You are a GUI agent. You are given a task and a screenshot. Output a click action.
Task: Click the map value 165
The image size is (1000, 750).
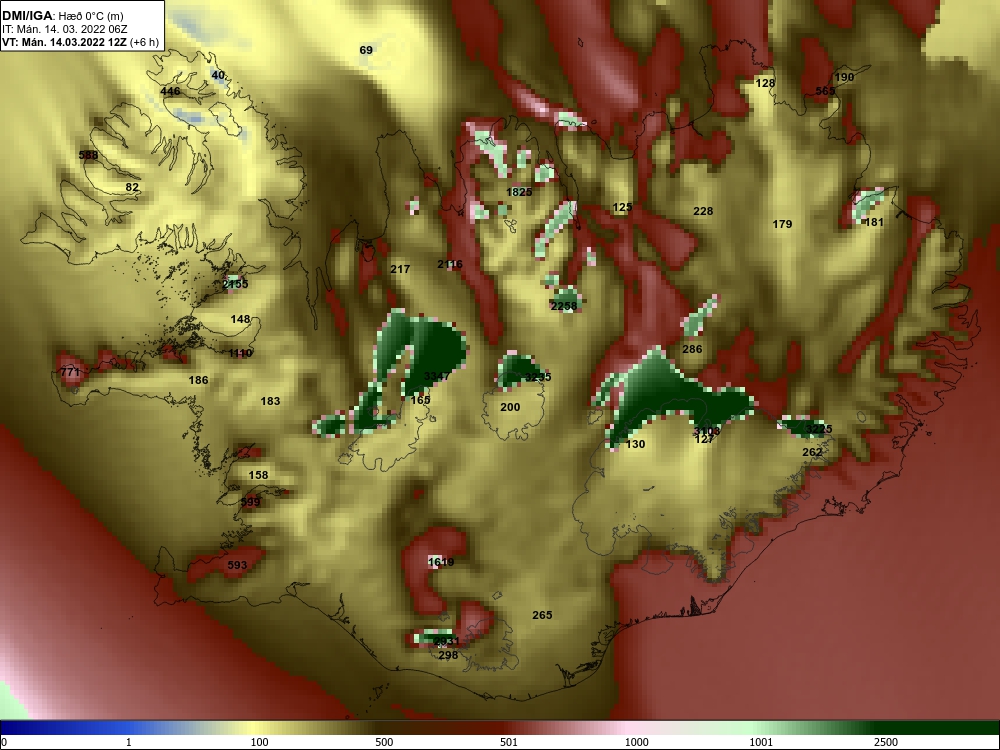point(420,400)
